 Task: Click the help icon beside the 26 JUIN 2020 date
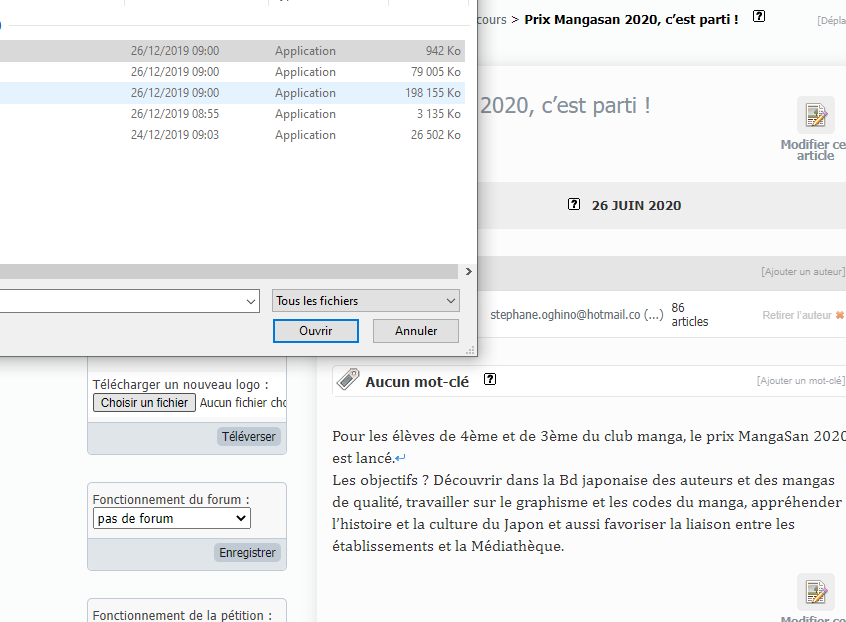(x=574, y=204)
